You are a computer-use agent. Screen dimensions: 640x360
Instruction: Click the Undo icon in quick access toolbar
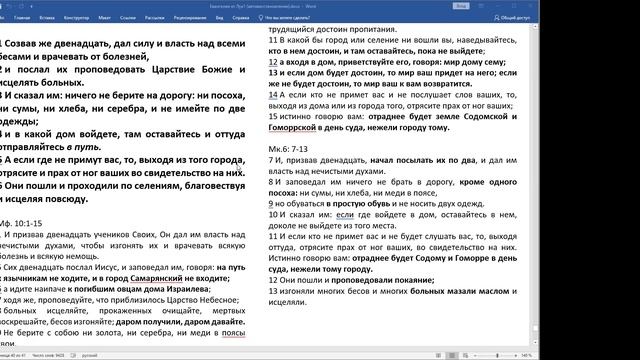[x=9, y=6]
